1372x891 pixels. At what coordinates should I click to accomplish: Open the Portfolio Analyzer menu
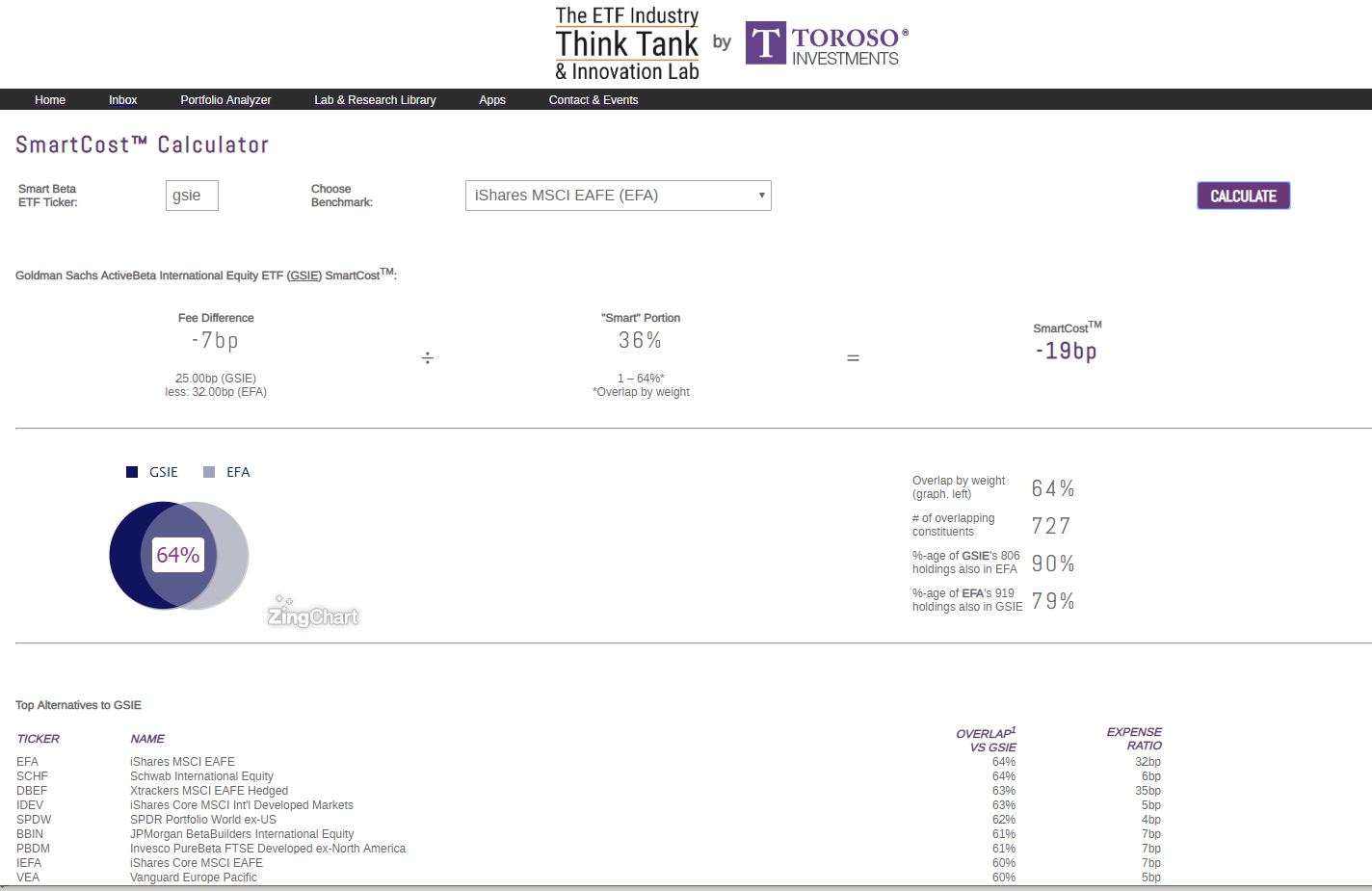pyautogui.click(x=225, y=100)
